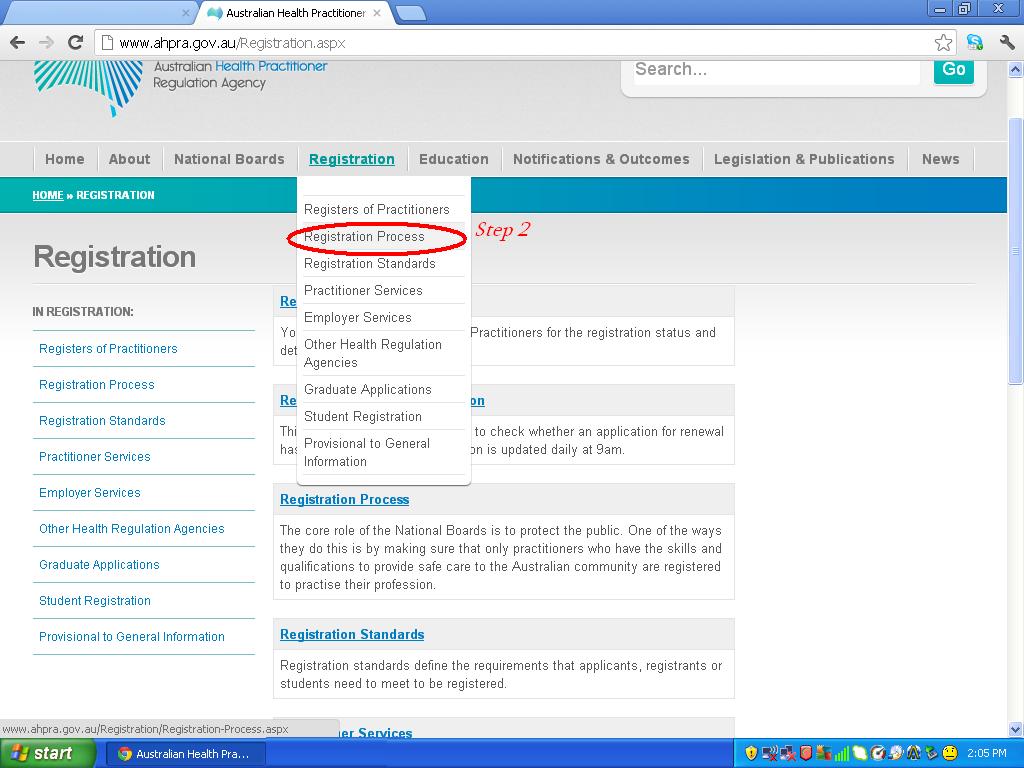
Task: Bookmark this page using the star icon
Action: point(941,44)
